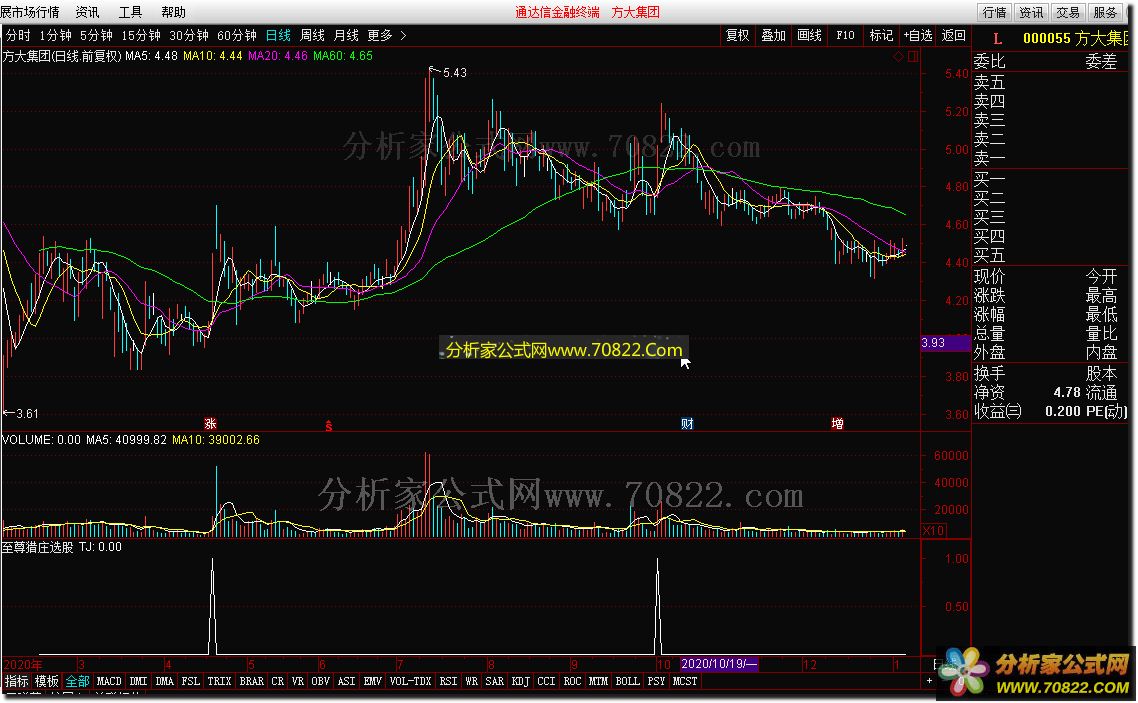Select the 30分钟 period

tap(189, 35)
